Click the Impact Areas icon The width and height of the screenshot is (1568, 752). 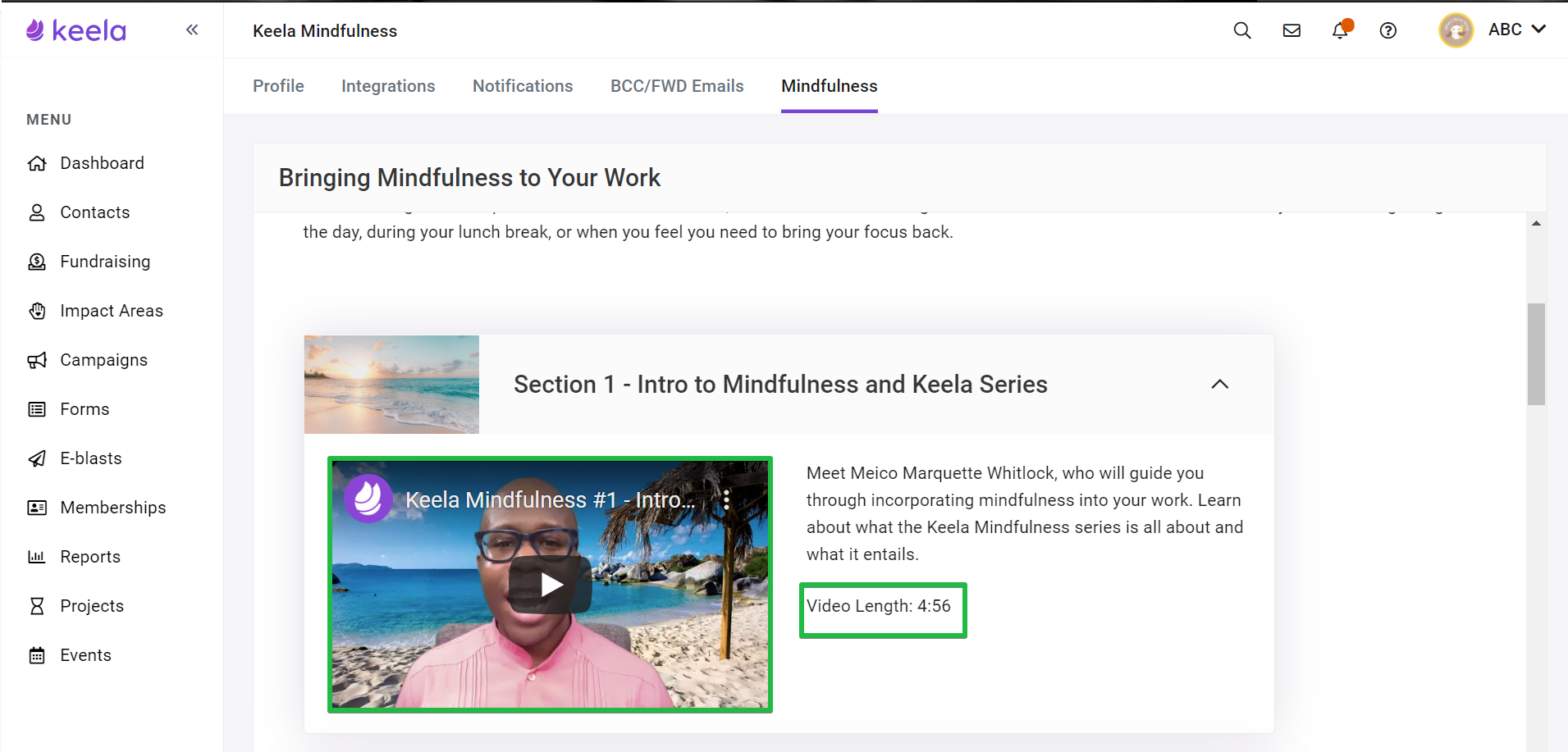click(x=37, y=311)
